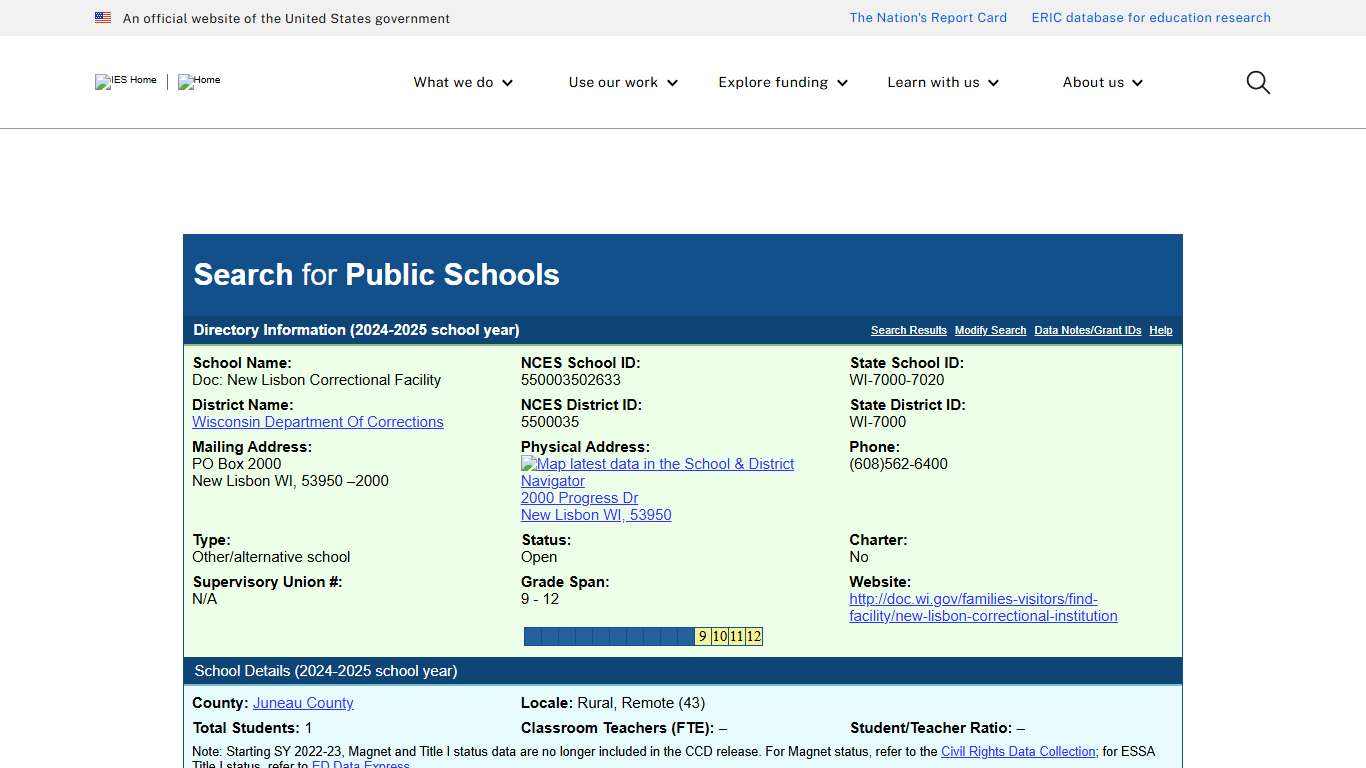This screenshot has height=768, width=1366.
Task: Open the site search magnifier
Action: [1257, 82]
